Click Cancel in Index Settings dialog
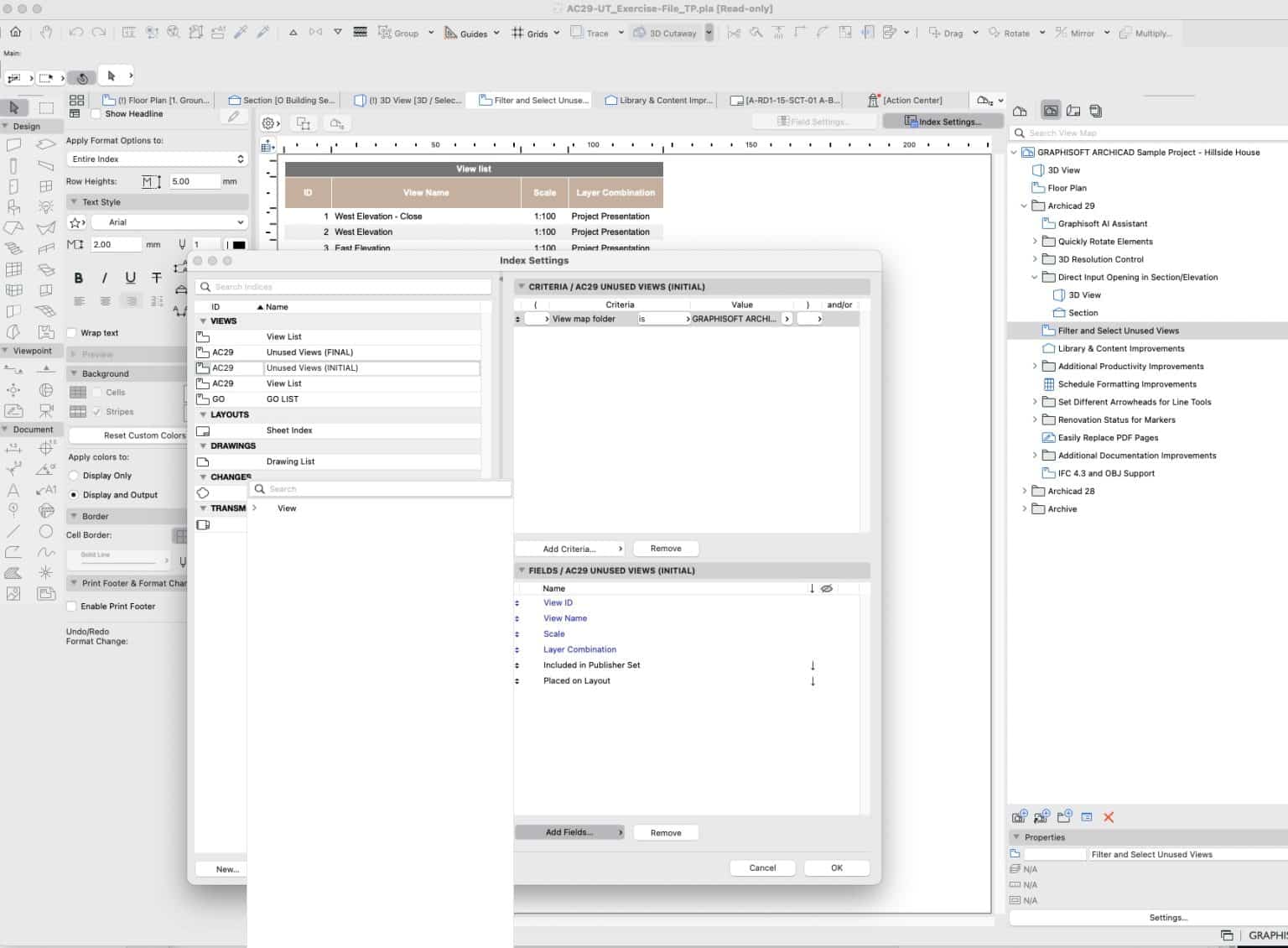This screenshot has width=1288, height=948. [762, 868]
